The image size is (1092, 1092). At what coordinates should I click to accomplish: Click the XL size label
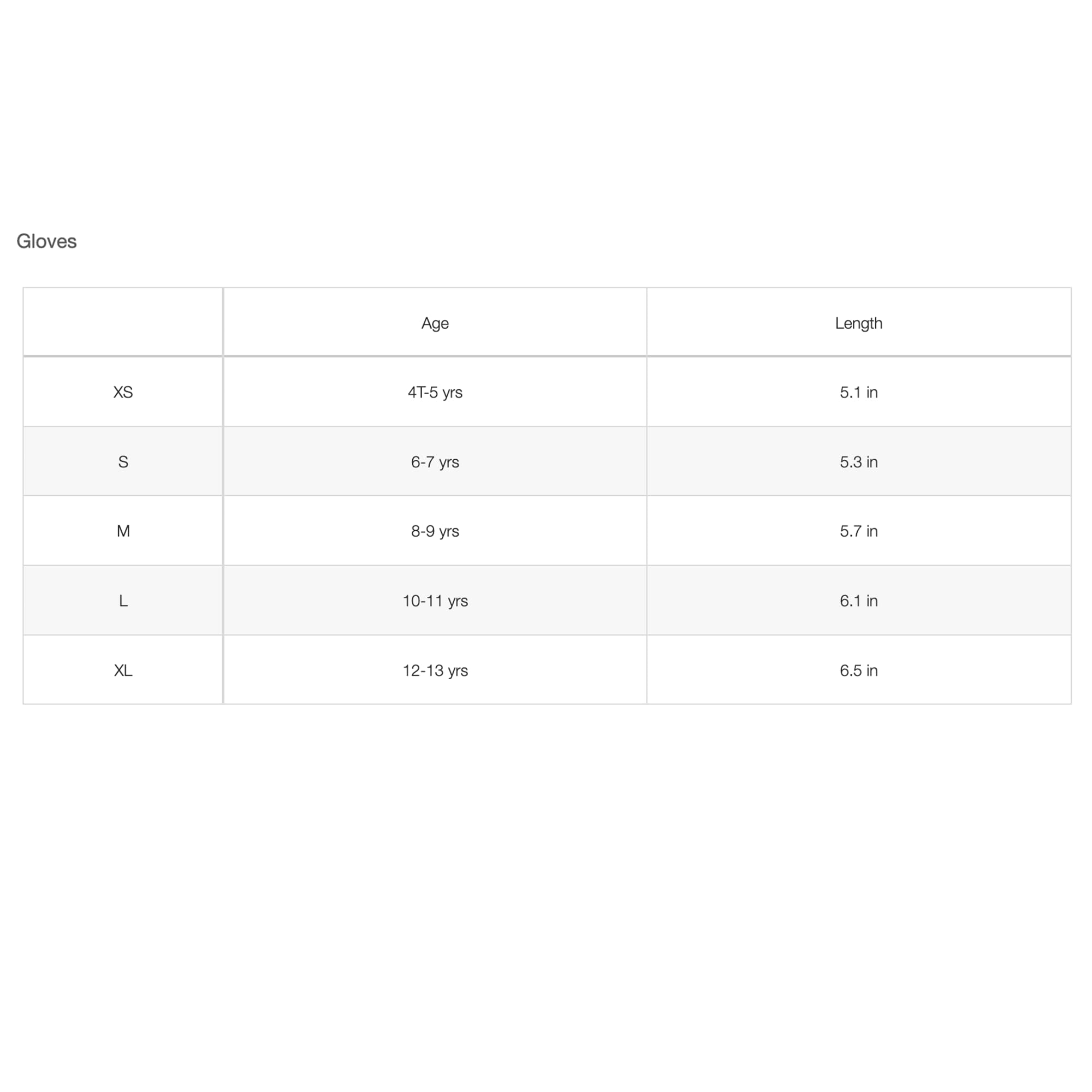123,670
